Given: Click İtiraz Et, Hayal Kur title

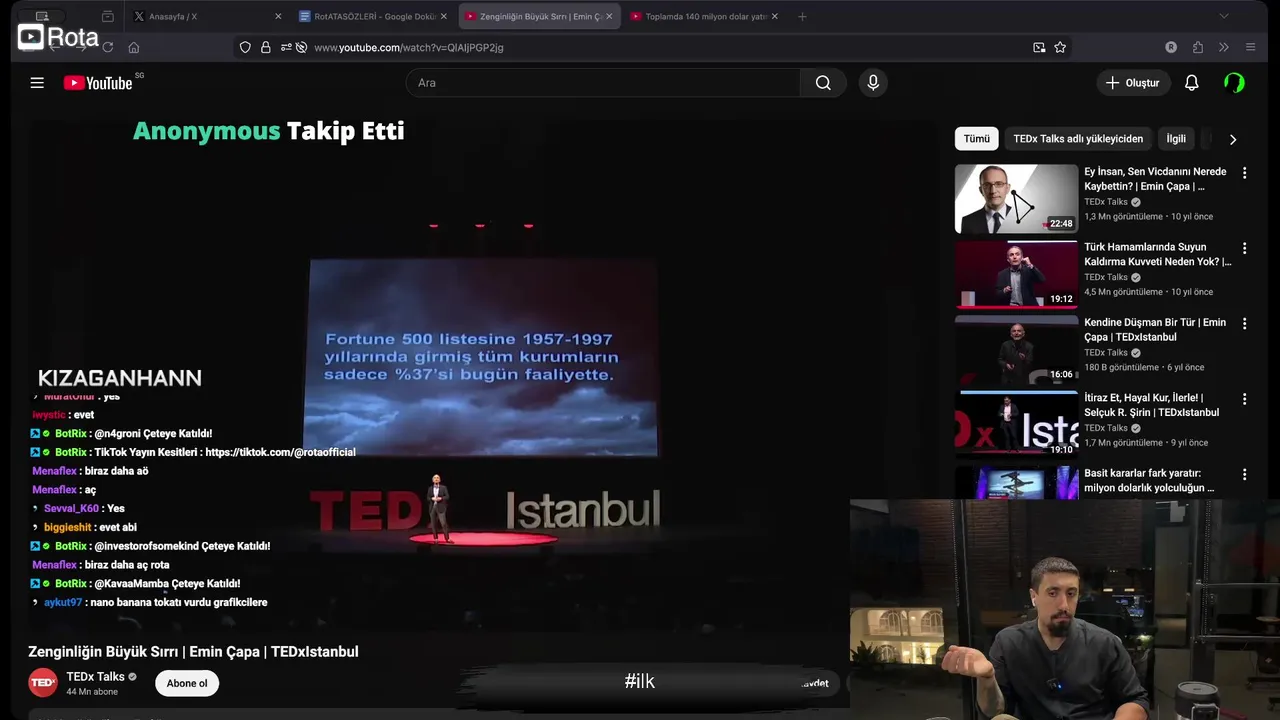Looking at the screenshot, I should [x=1151, y=405].
